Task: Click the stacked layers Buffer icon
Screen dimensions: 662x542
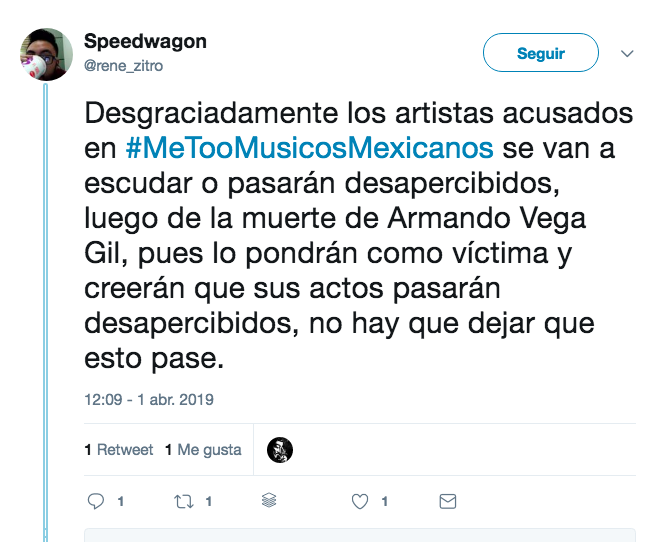Action: point(269,500)
